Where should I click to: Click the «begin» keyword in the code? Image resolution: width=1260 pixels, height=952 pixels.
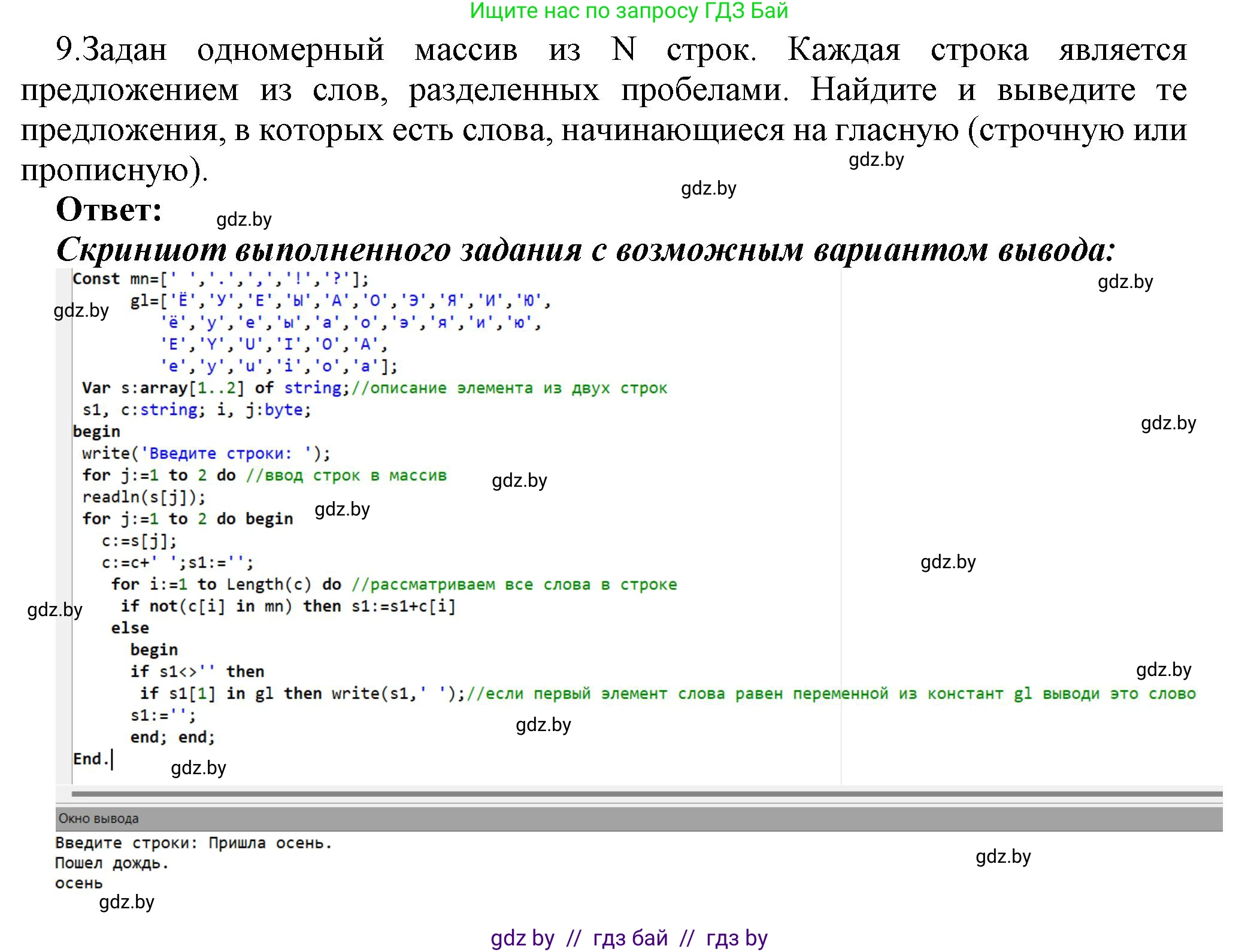point(96,431)
